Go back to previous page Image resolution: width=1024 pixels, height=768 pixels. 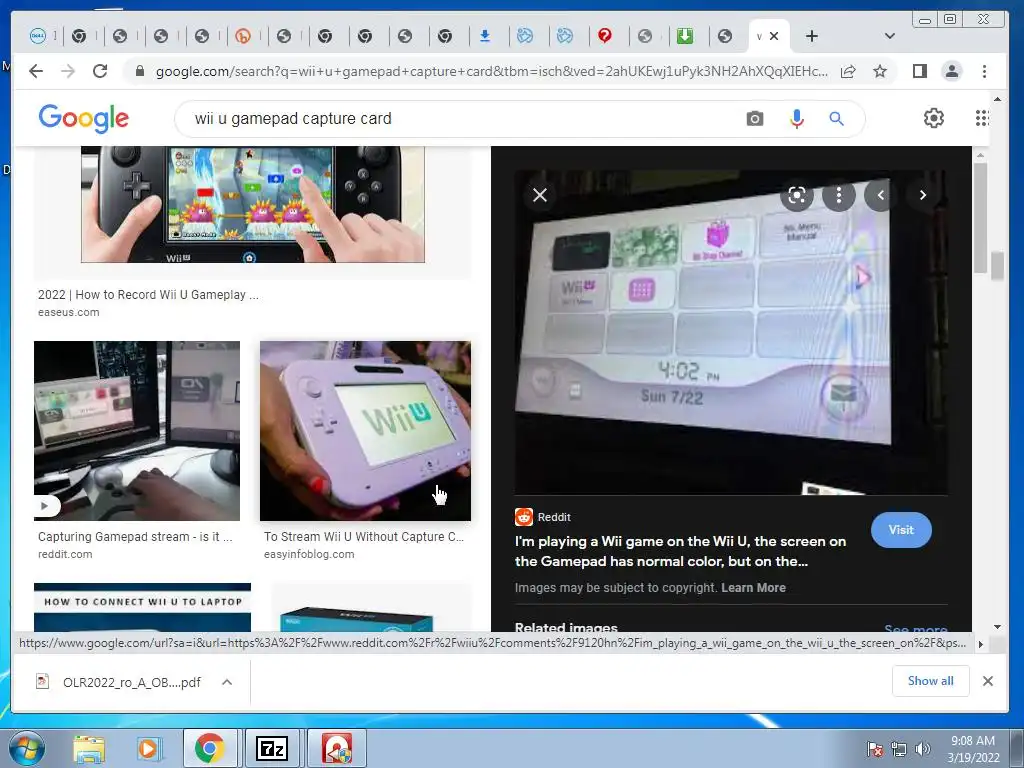[x=36, y=71]
